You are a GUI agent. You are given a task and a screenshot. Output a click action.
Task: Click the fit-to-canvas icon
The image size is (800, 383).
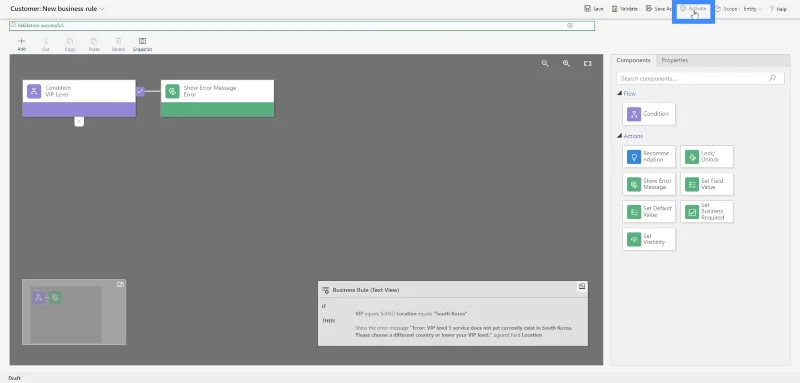pos(588,63)
